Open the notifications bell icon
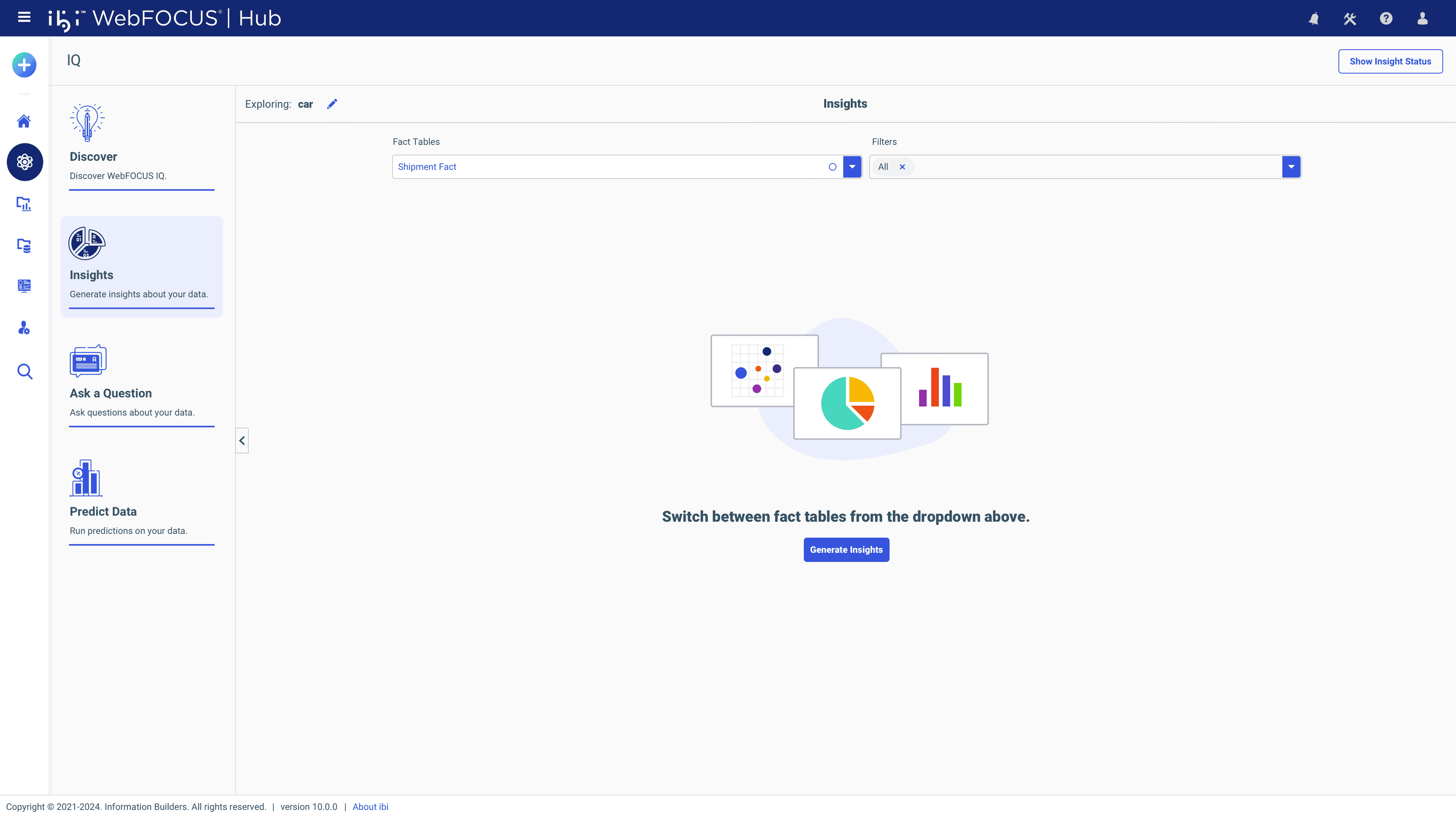 click(x=1313, y=18)
